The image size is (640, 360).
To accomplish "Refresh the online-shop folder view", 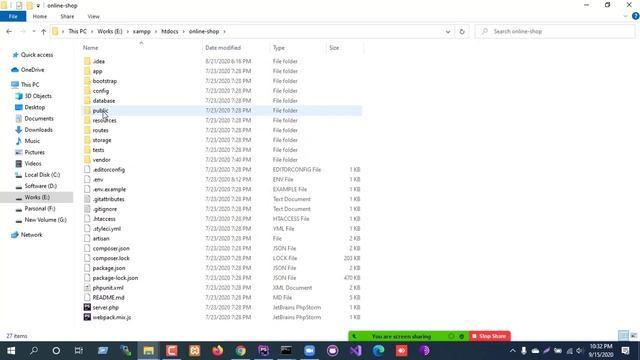I will 462,31.
